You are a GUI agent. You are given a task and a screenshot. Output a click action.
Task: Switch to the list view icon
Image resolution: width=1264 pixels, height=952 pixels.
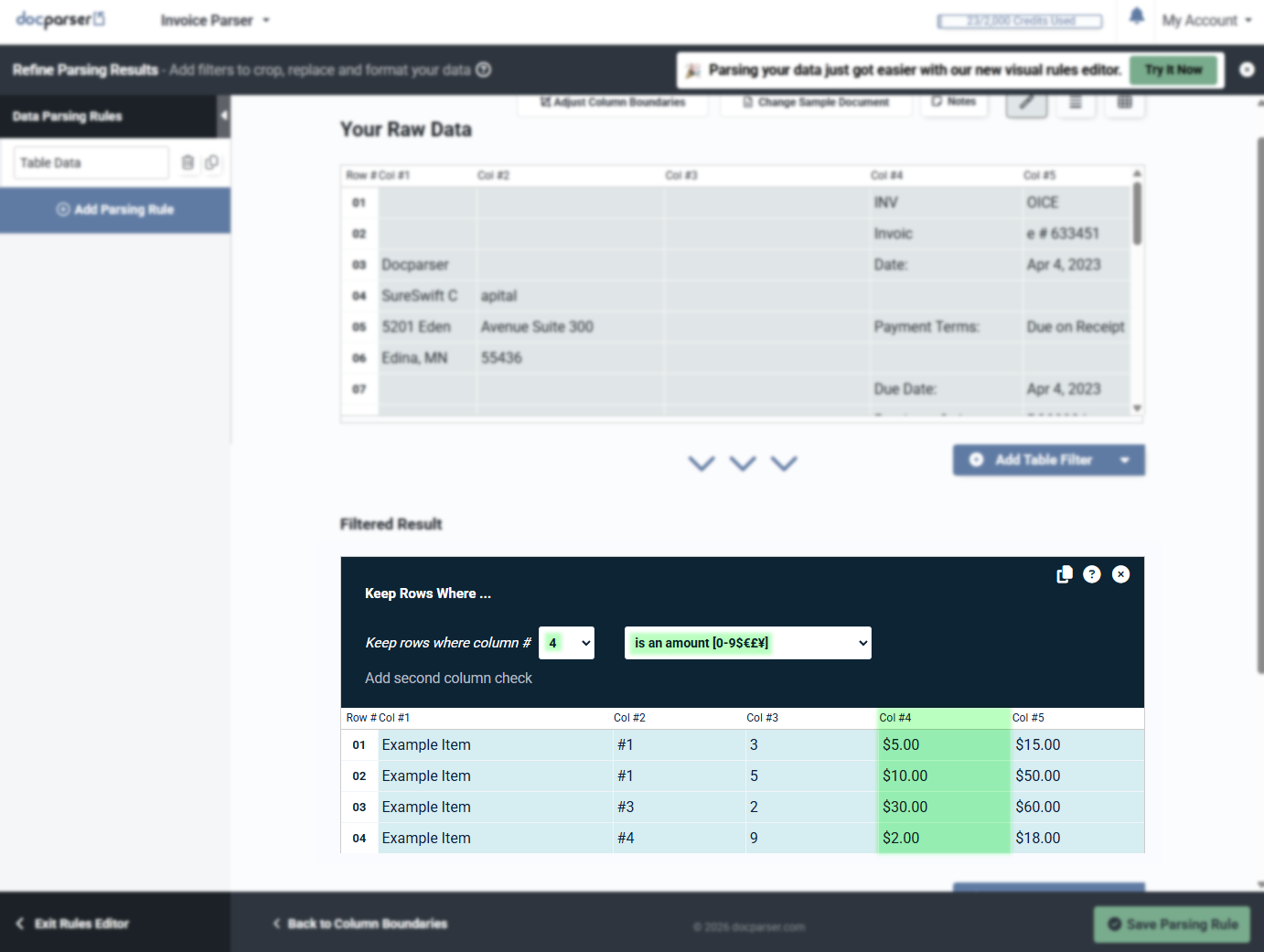point(1076,102)
